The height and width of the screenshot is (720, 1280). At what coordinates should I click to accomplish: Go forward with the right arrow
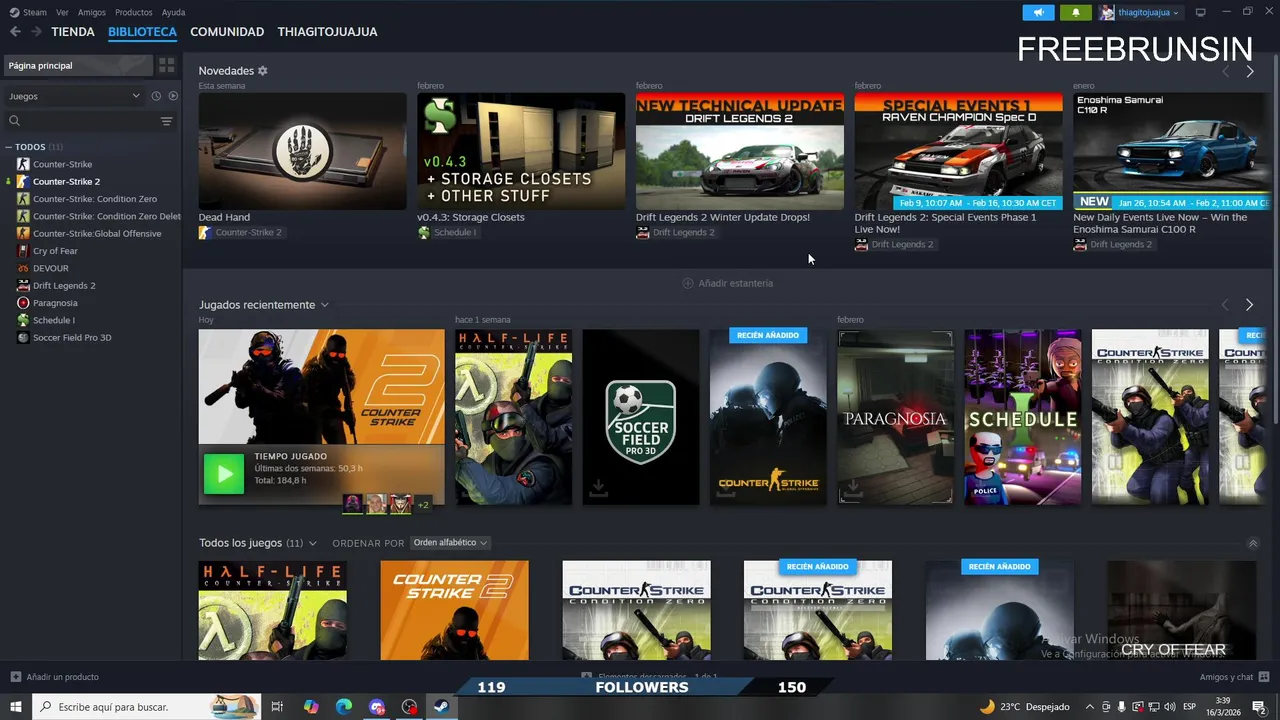pyautogui.click(x=36, y=32)
